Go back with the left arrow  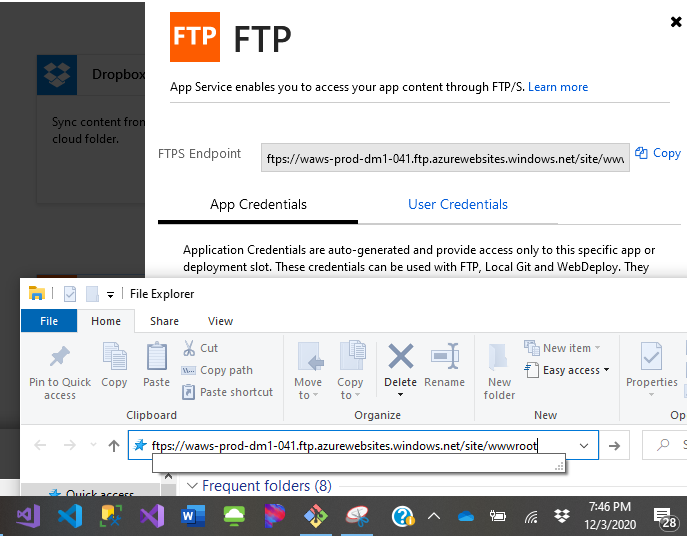[40, 445]
